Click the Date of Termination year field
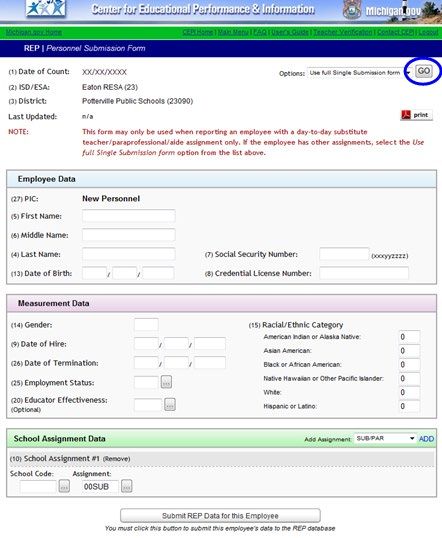The height and width of the screenshot is (538, 442). (x=210, y=363)
